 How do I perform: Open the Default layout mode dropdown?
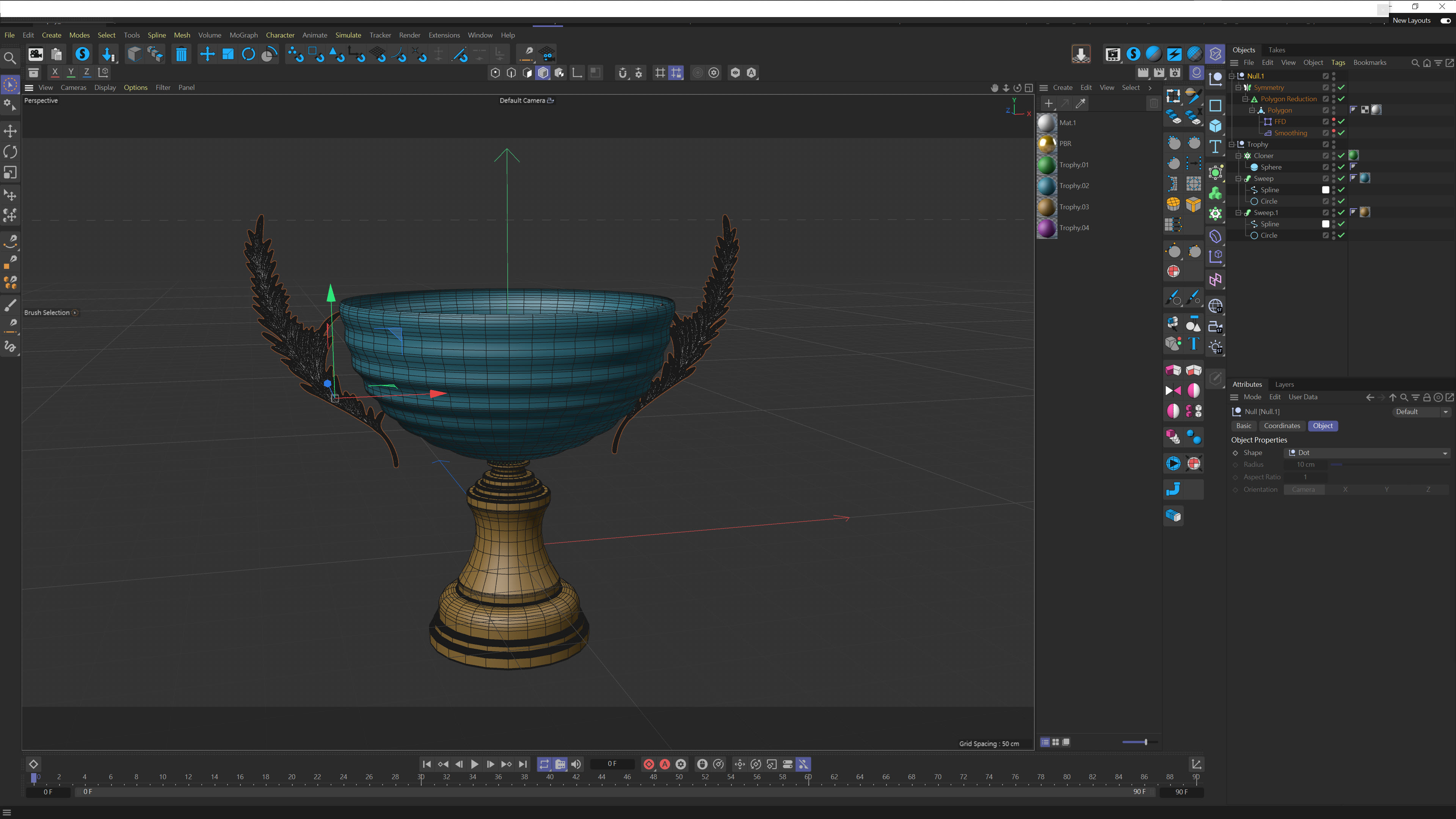1421,411
